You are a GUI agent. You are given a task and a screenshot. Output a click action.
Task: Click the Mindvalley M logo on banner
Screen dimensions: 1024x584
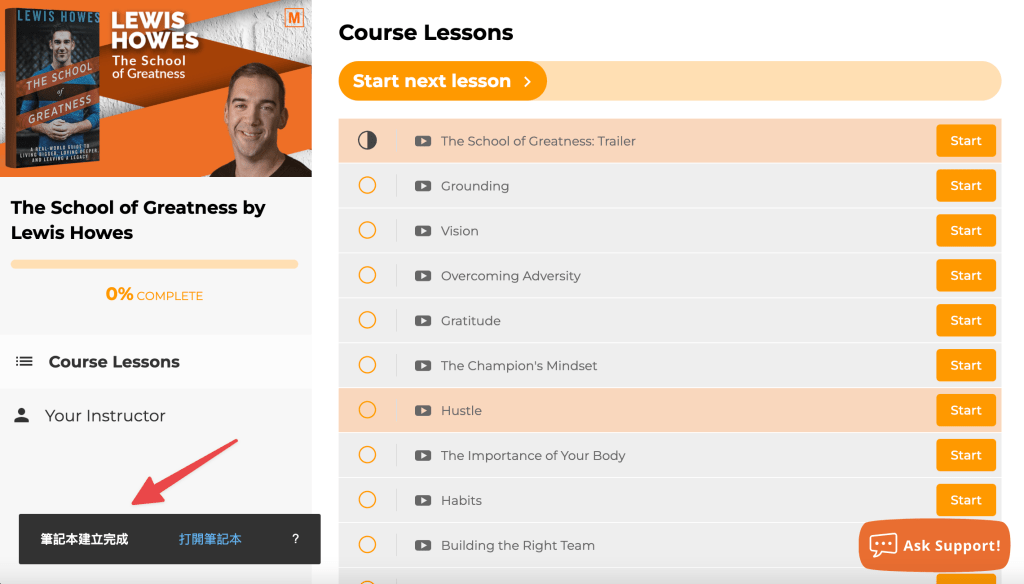[x=294, y=17]
